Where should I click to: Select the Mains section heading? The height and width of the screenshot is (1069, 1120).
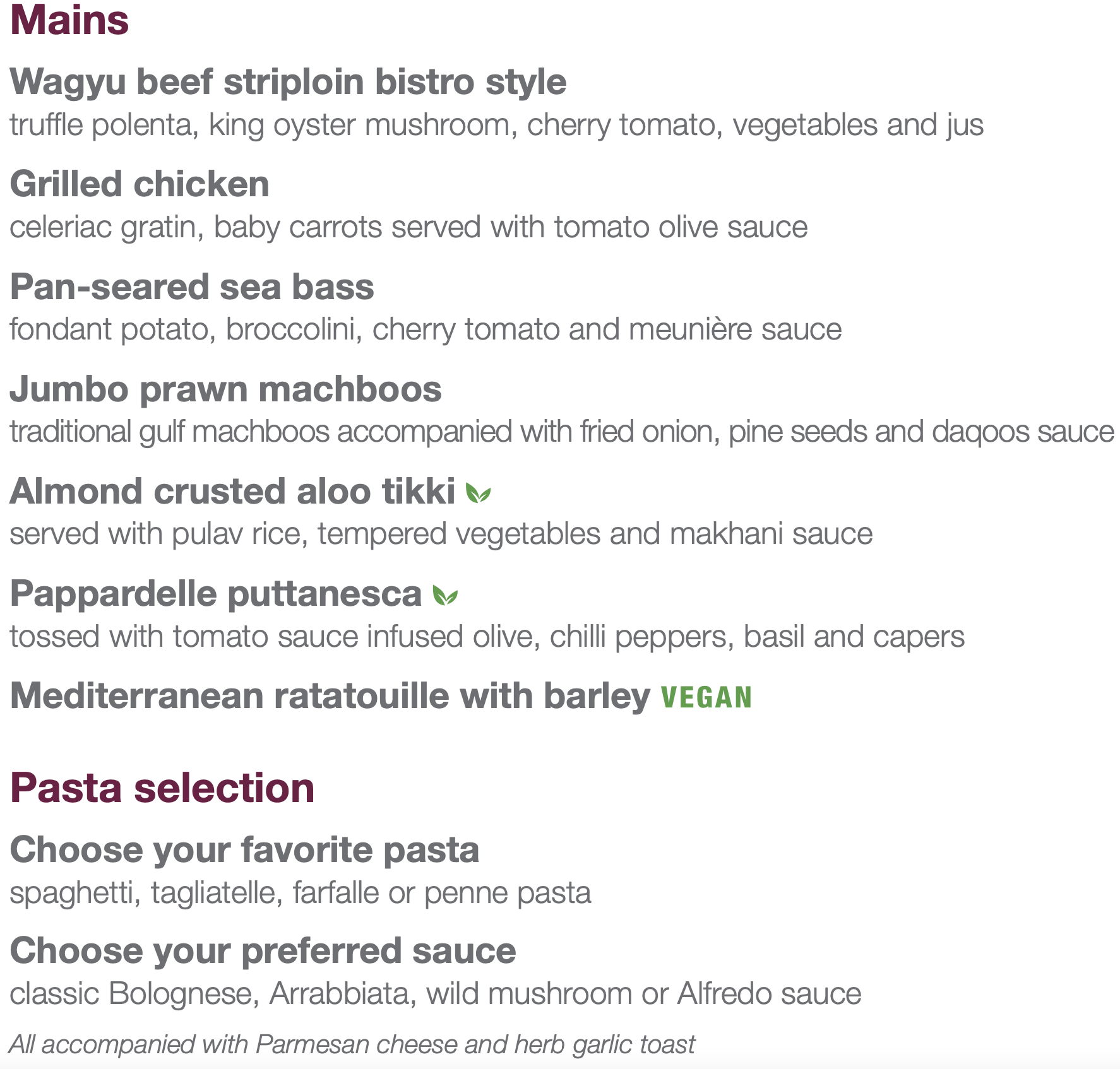(x=69, y=20)
